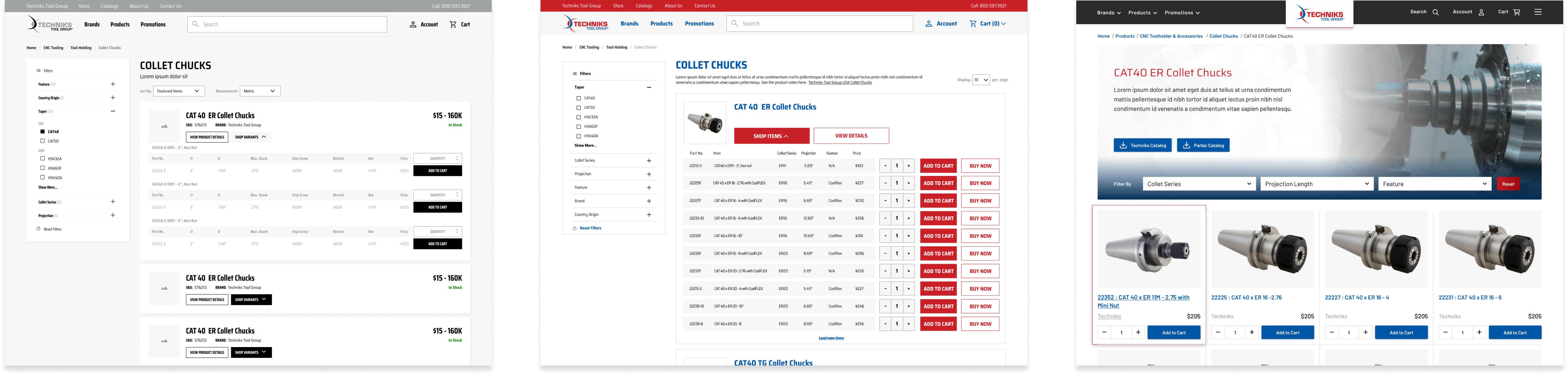Check CAT50 checkbox in gray-header page filters
Screen dimensions: 1568x375
pyautogui.click(x=42, y=141)
